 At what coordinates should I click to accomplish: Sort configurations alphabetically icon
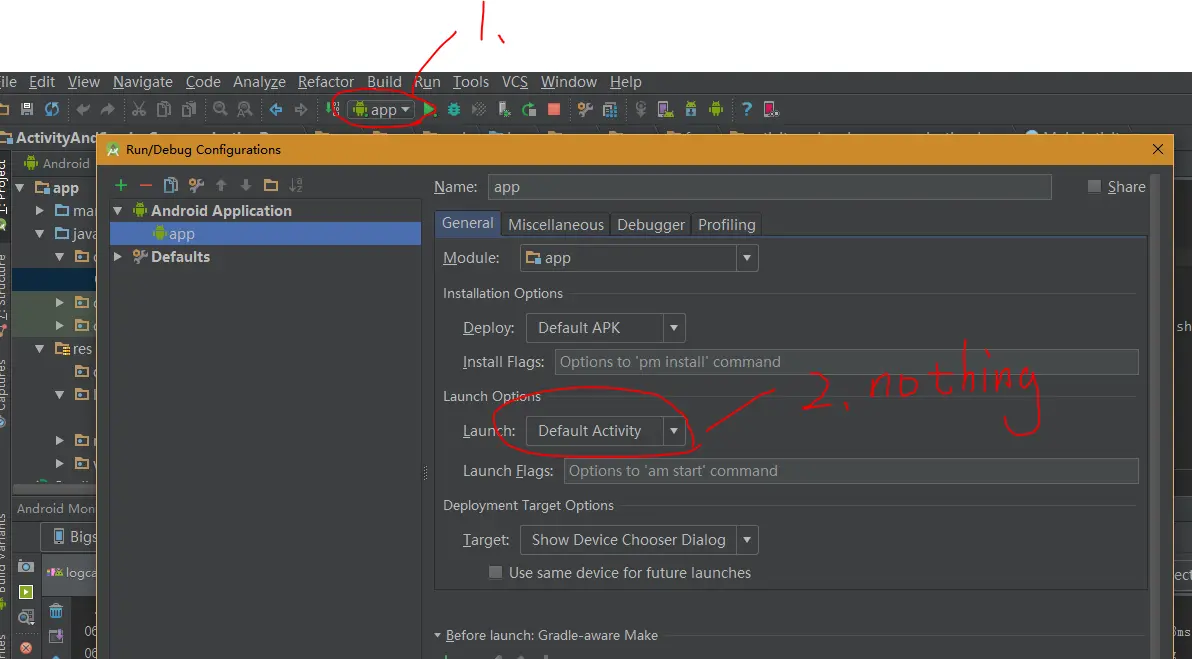click(x=296, y=185)
